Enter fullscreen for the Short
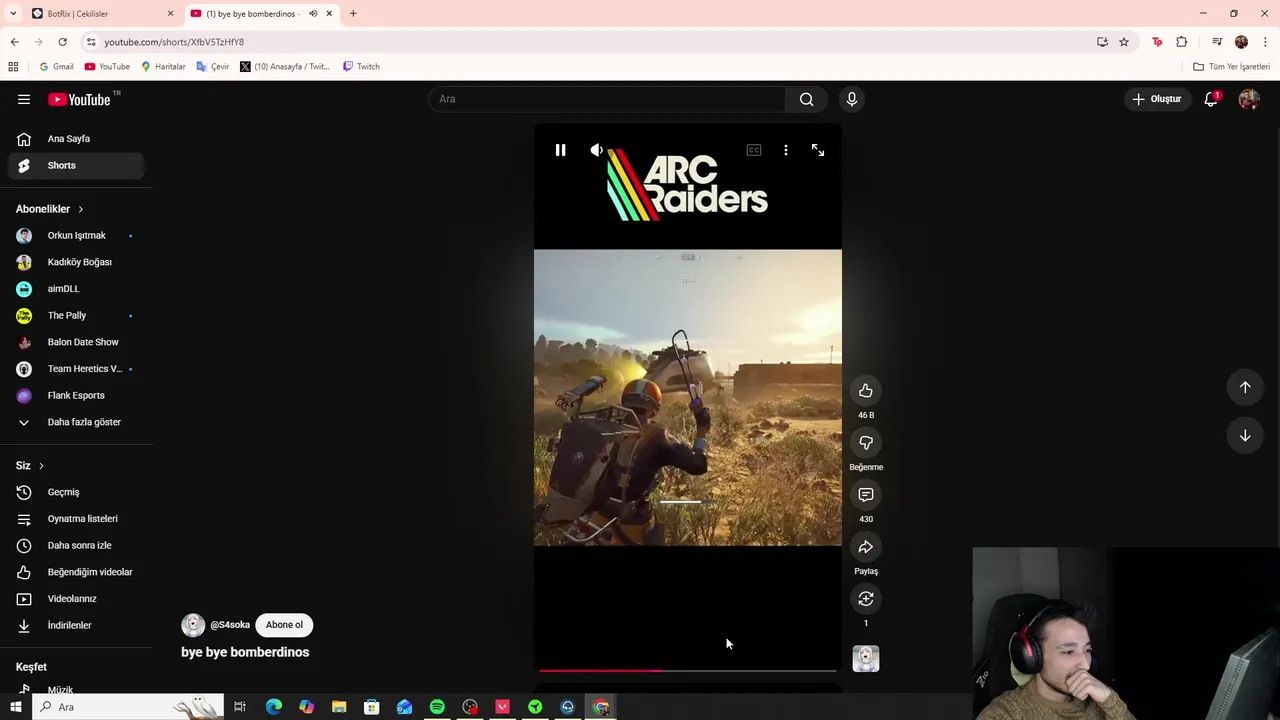 click(818, 150)
